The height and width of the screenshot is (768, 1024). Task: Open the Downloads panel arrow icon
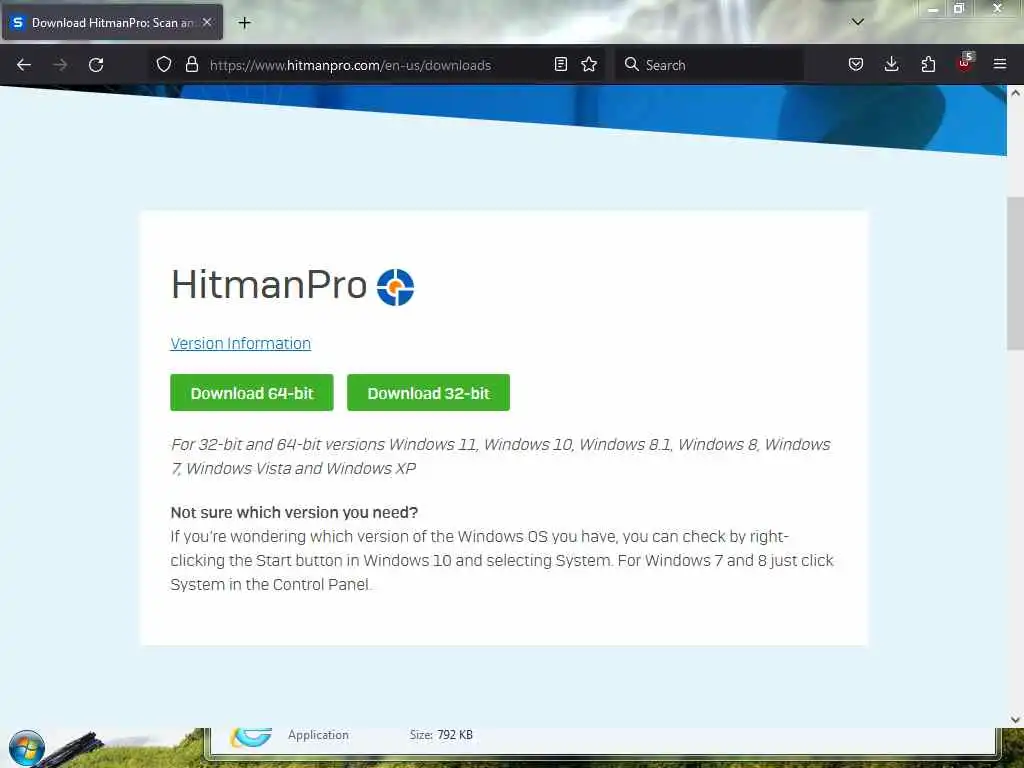coord(891,64)
